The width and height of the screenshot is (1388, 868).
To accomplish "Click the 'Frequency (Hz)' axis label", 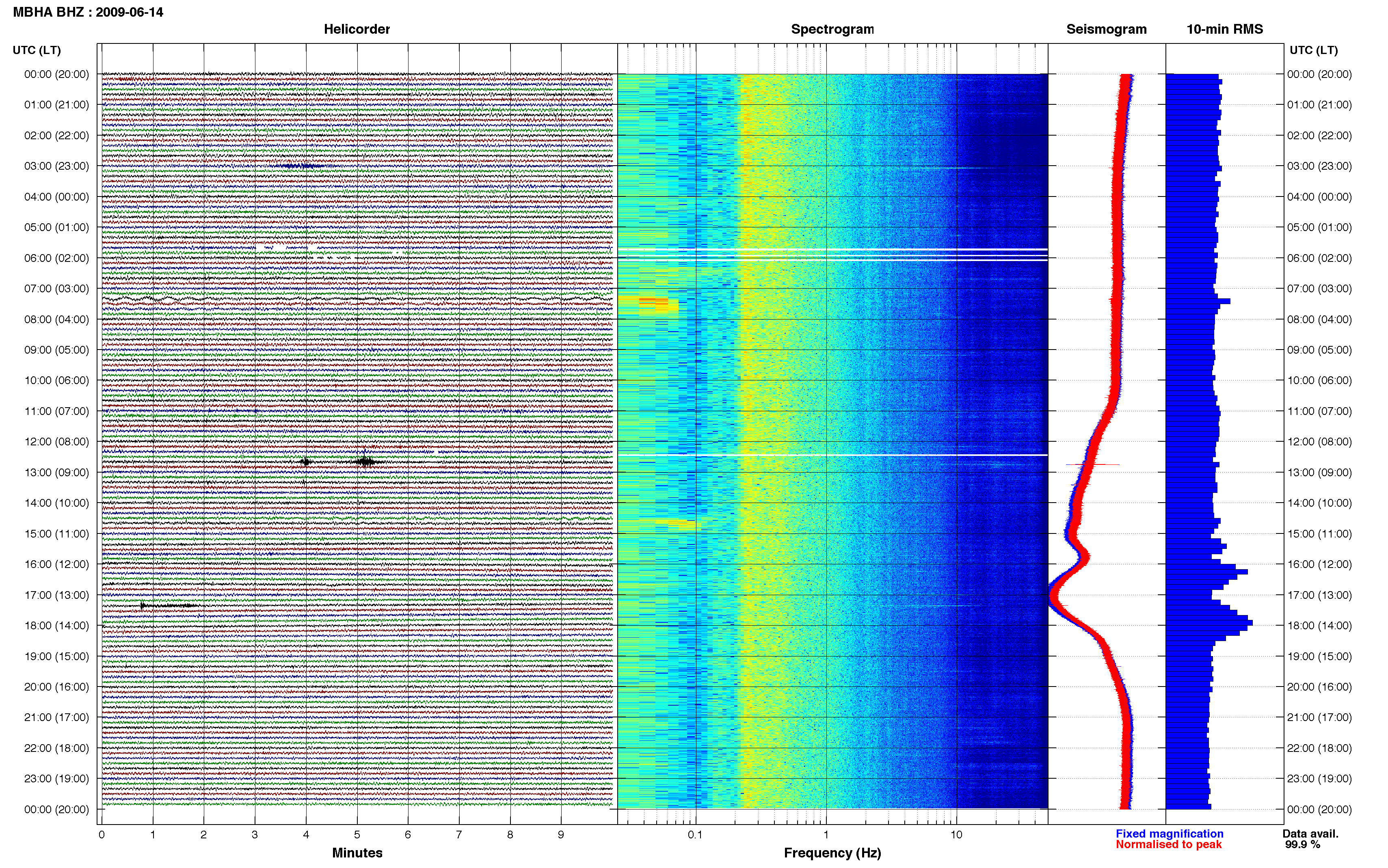I will click(x=832, y=853).
